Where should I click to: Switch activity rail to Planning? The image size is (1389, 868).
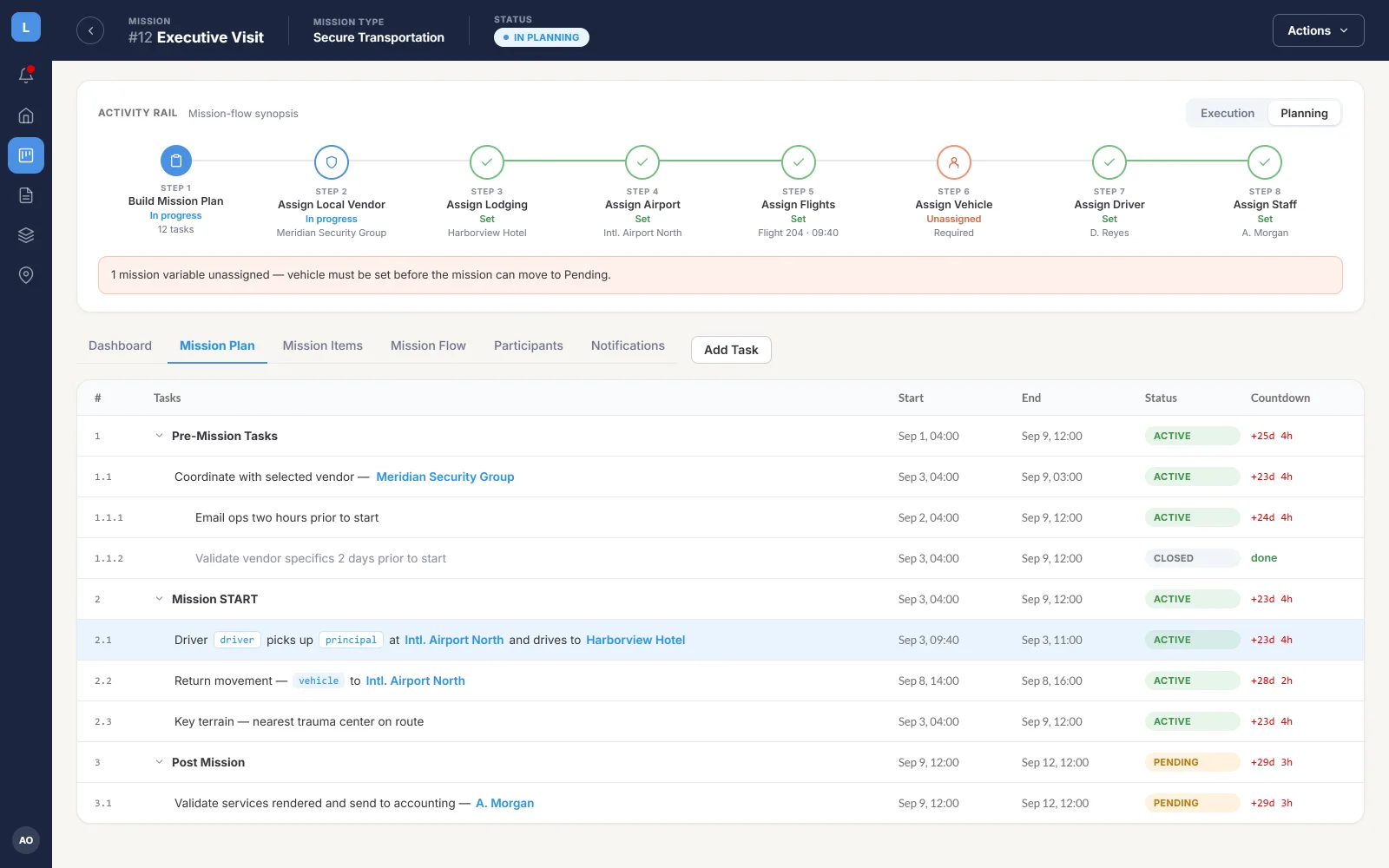pyautogui.click(x=1304, y=113)
